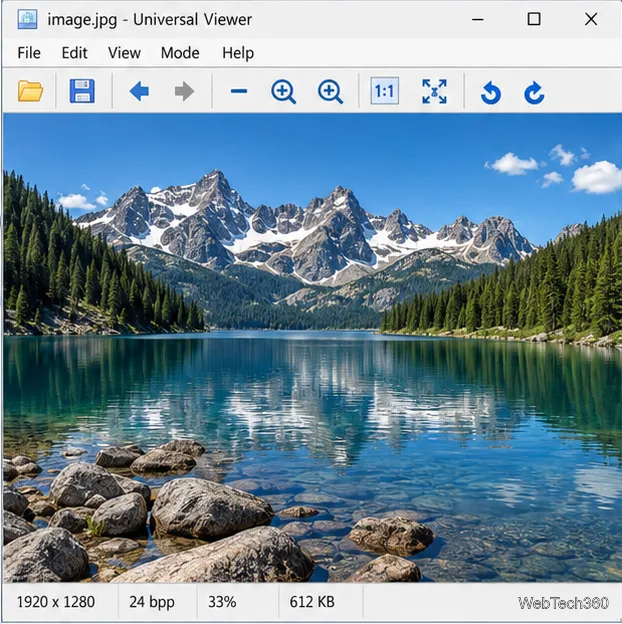Save the image with the floppy disk icon
Viewport: 622px width, 624px height.
coord(82,91)
